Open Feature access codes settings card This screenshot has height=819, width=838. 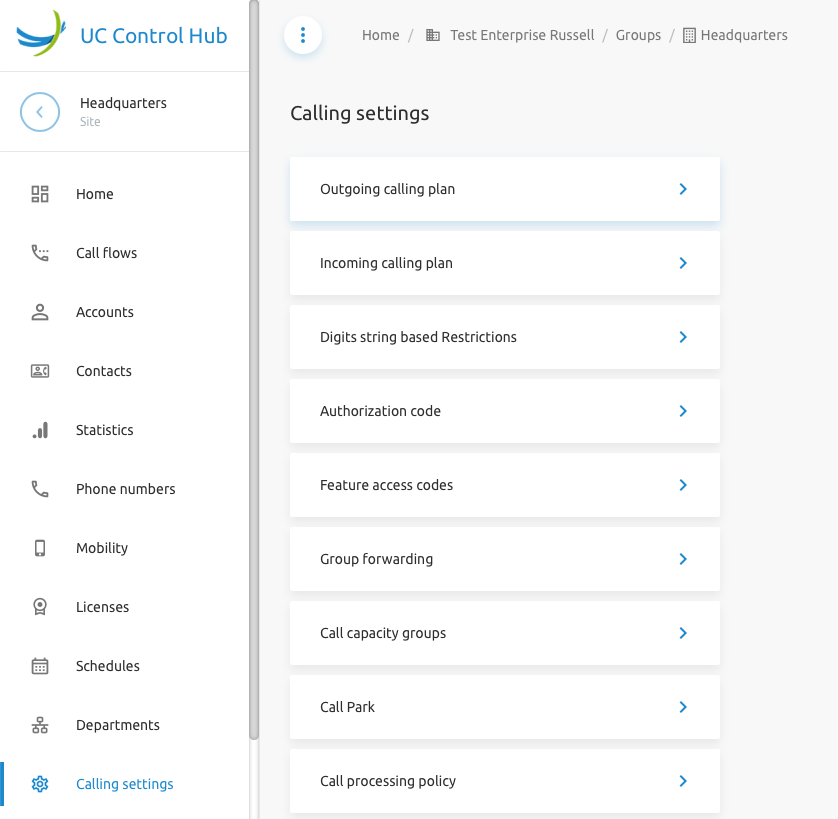pyautogui.click(x=505, y=485)
